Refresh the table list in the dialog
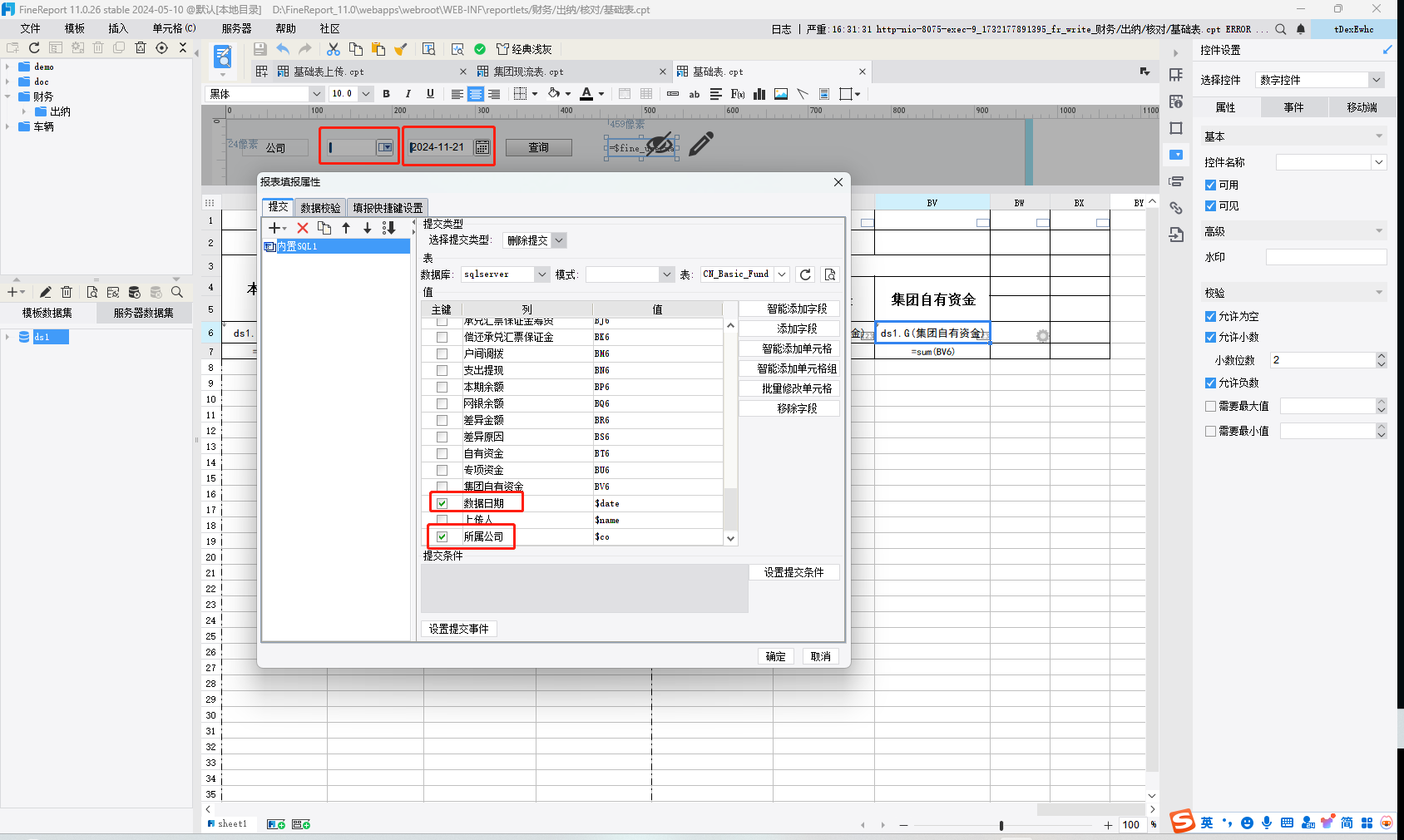Viewport: 1404px width, 840px height. pos(805,274)
